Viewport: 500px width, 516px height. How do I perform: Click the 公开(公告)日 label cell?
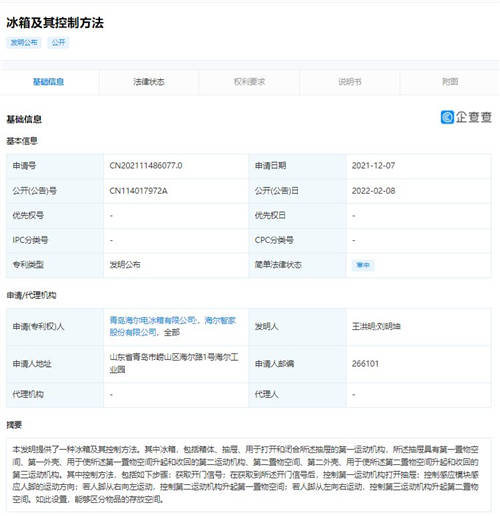click(297, 191)
